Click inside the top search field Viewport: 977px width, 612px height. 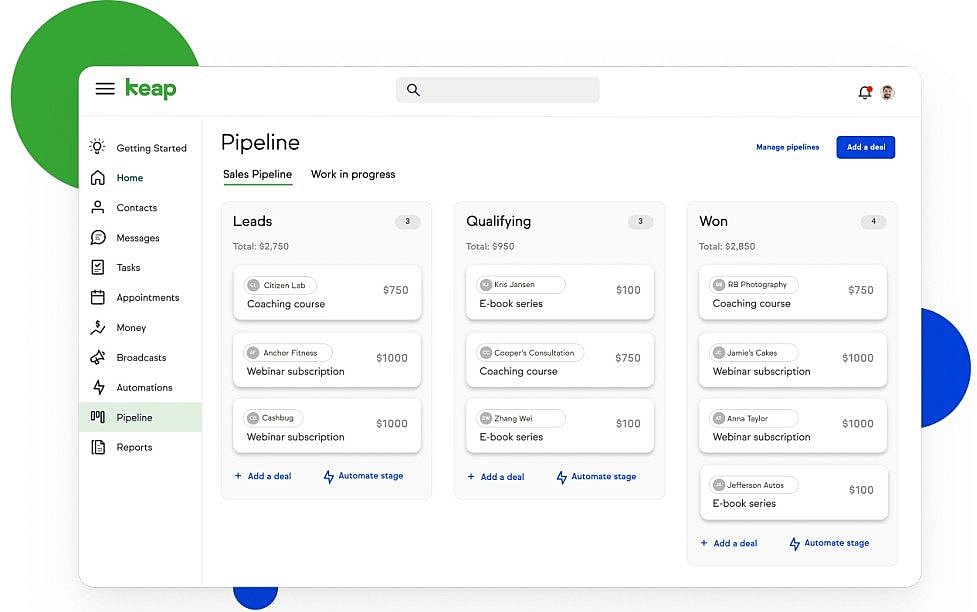tap(498, 90)
